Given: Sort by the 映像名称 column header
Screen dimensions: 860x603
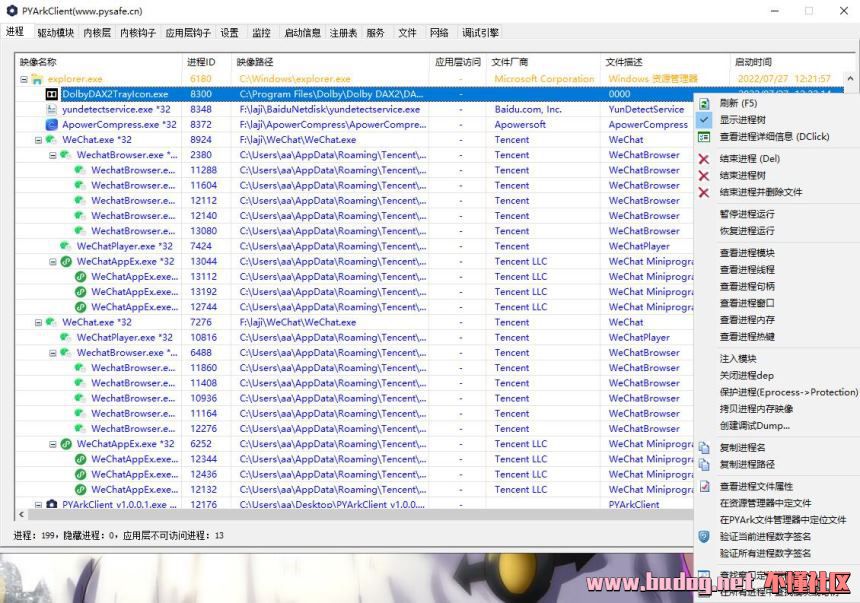Looking at the screenshot, I should pos(98,62).
